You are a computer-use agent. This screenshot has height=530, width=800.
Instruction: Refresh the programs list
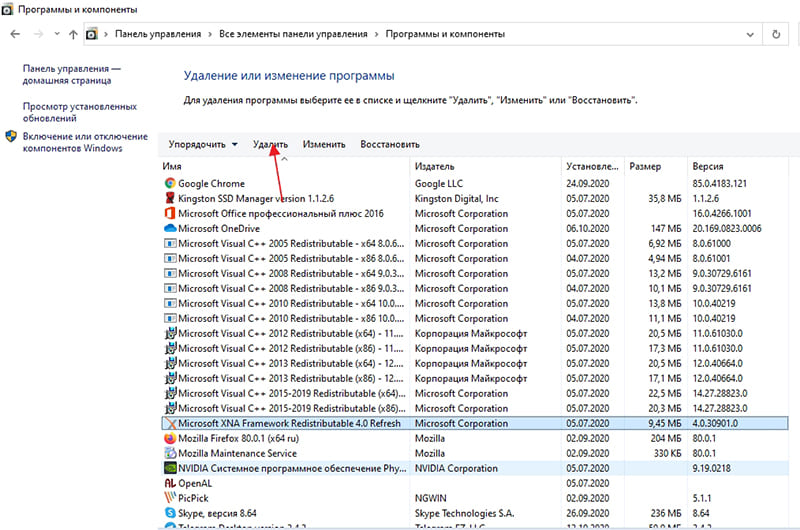(x=776, y=34)
